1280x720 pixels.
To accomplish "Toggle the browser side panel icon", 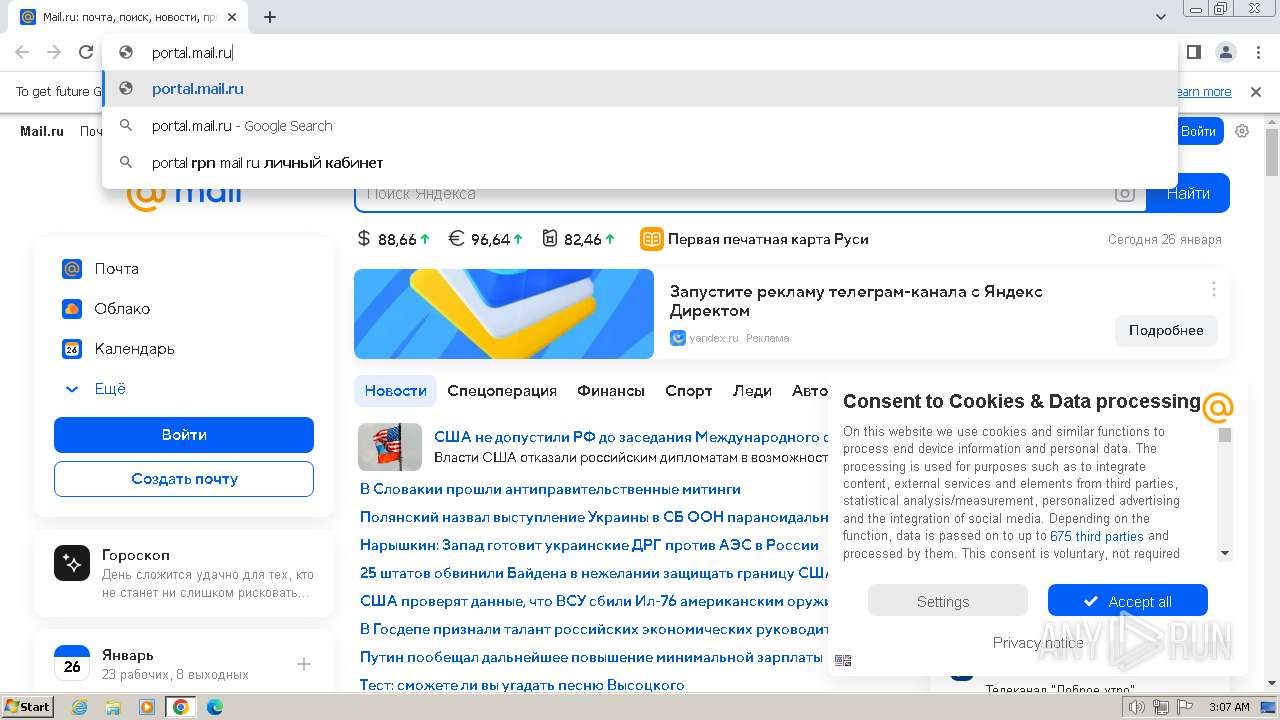I will 1194,52.
